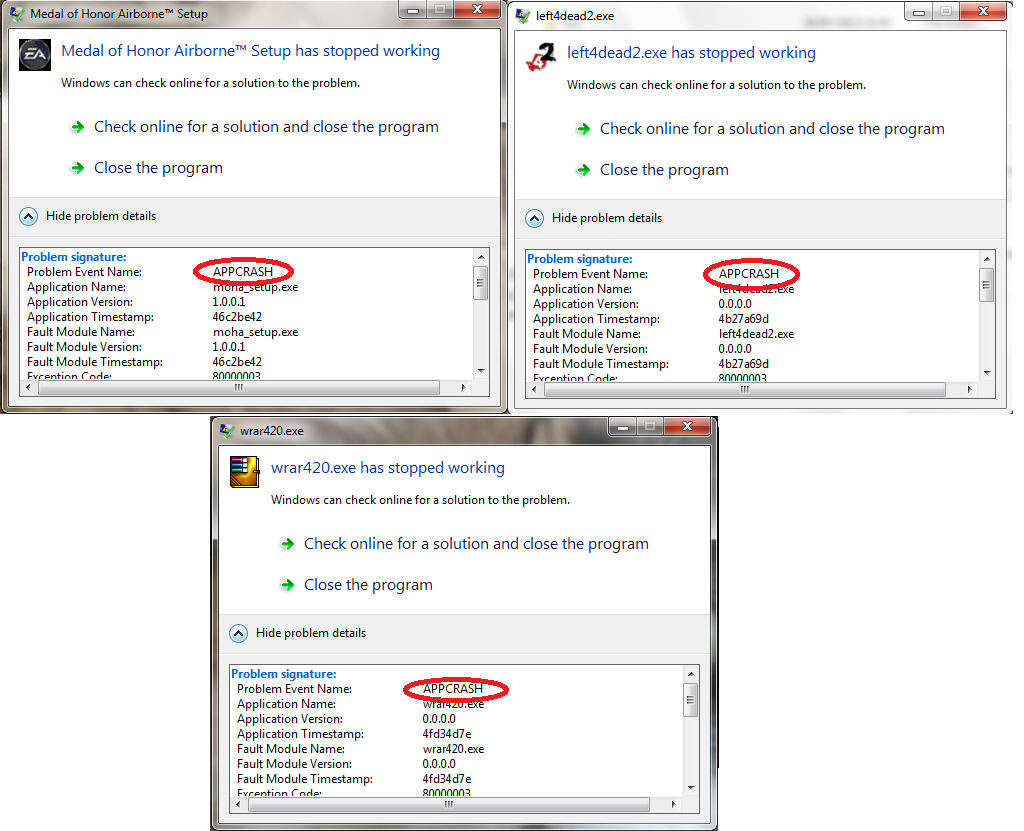Image resolution: width=1024 pixels, height=831 pixels.
Task: Click 'Fault Module Timestamp:' label in left4dead2.exe dialog
Action: tap(601, 364)
